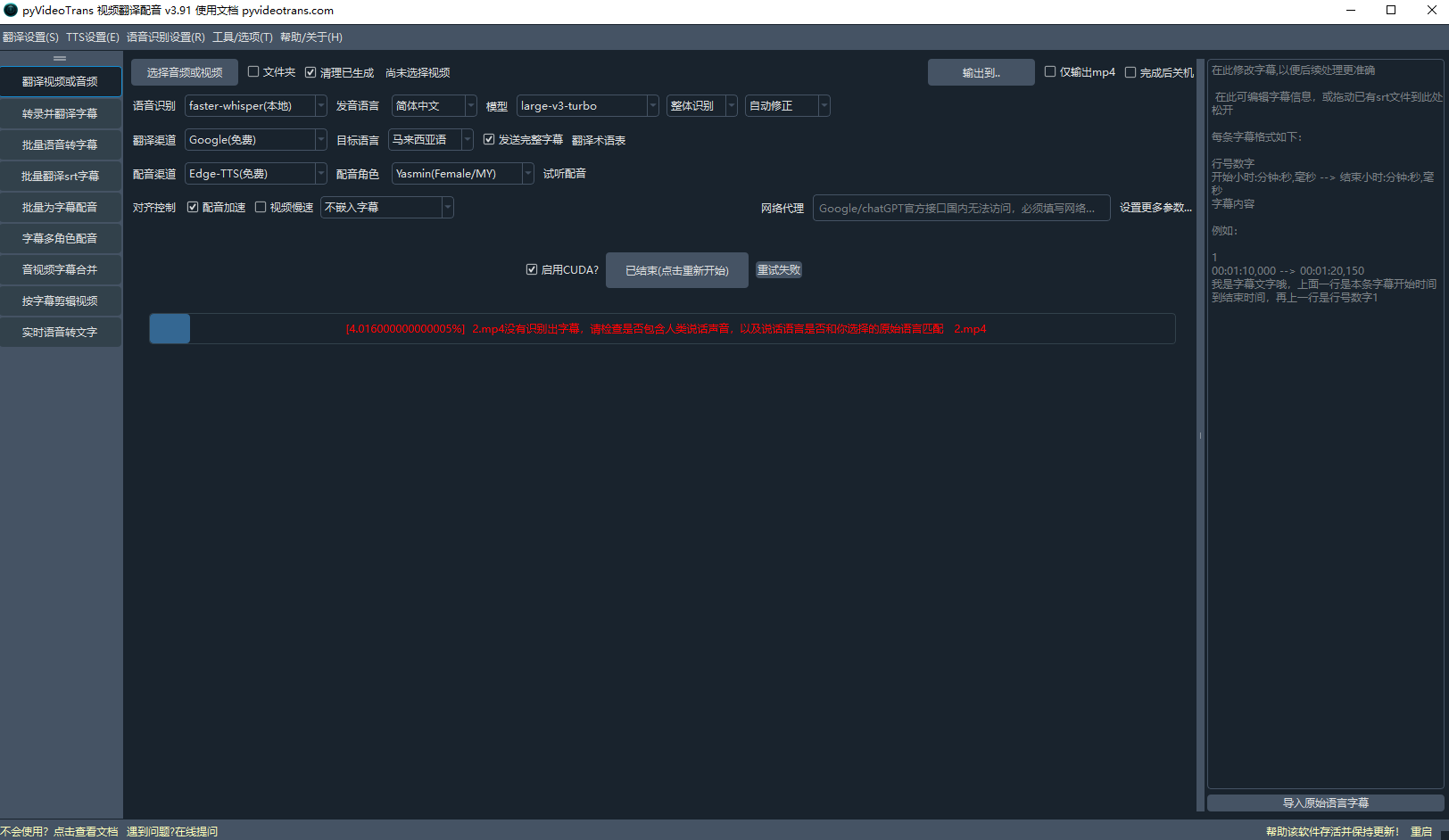Click the 网络代理 input field
The image size is (1449, 840).
pos(961,208)
